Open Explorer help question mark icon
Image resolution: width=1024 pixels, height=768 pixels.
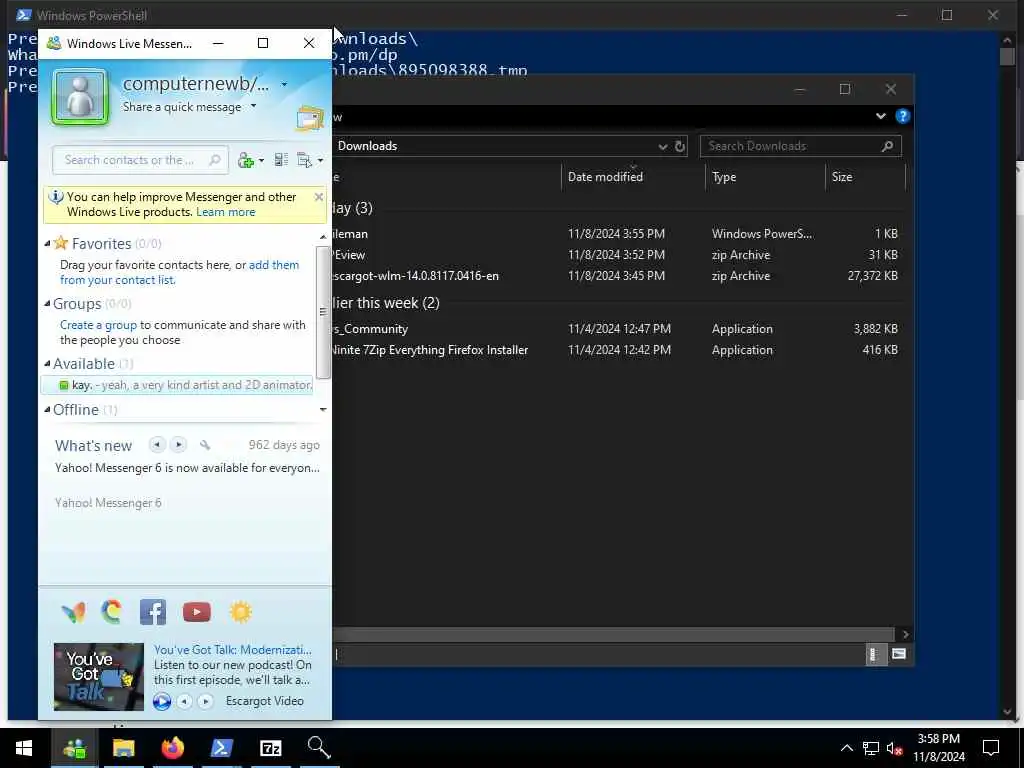tap(903, 116)
